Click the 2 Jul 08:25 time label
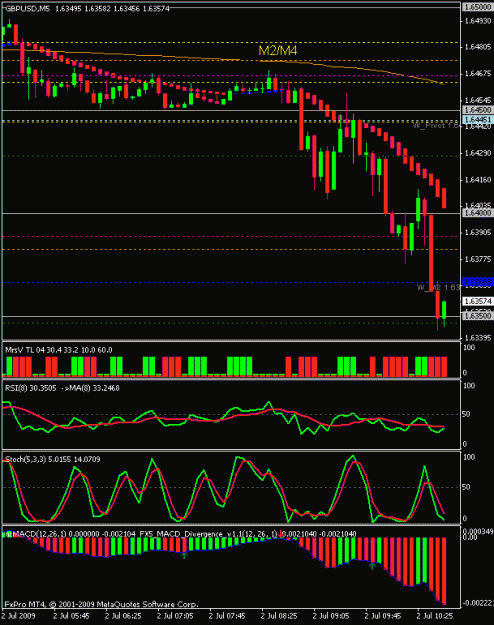Image resolution: width=494 pixels, height=625 pixels. tap(279, 616)
